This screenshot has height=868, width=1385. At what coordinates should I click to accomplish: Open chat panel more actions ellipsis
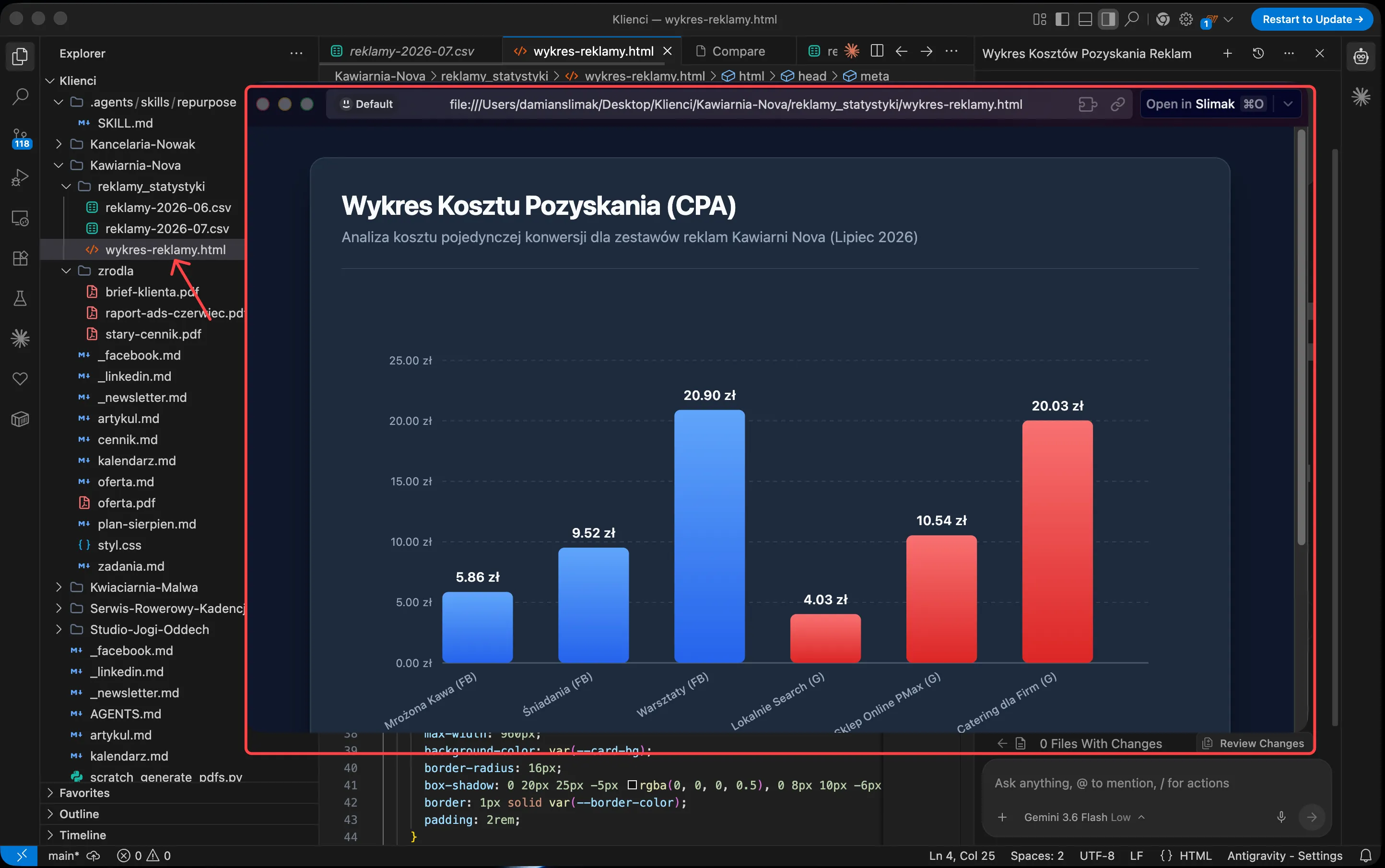[1289, 53]
